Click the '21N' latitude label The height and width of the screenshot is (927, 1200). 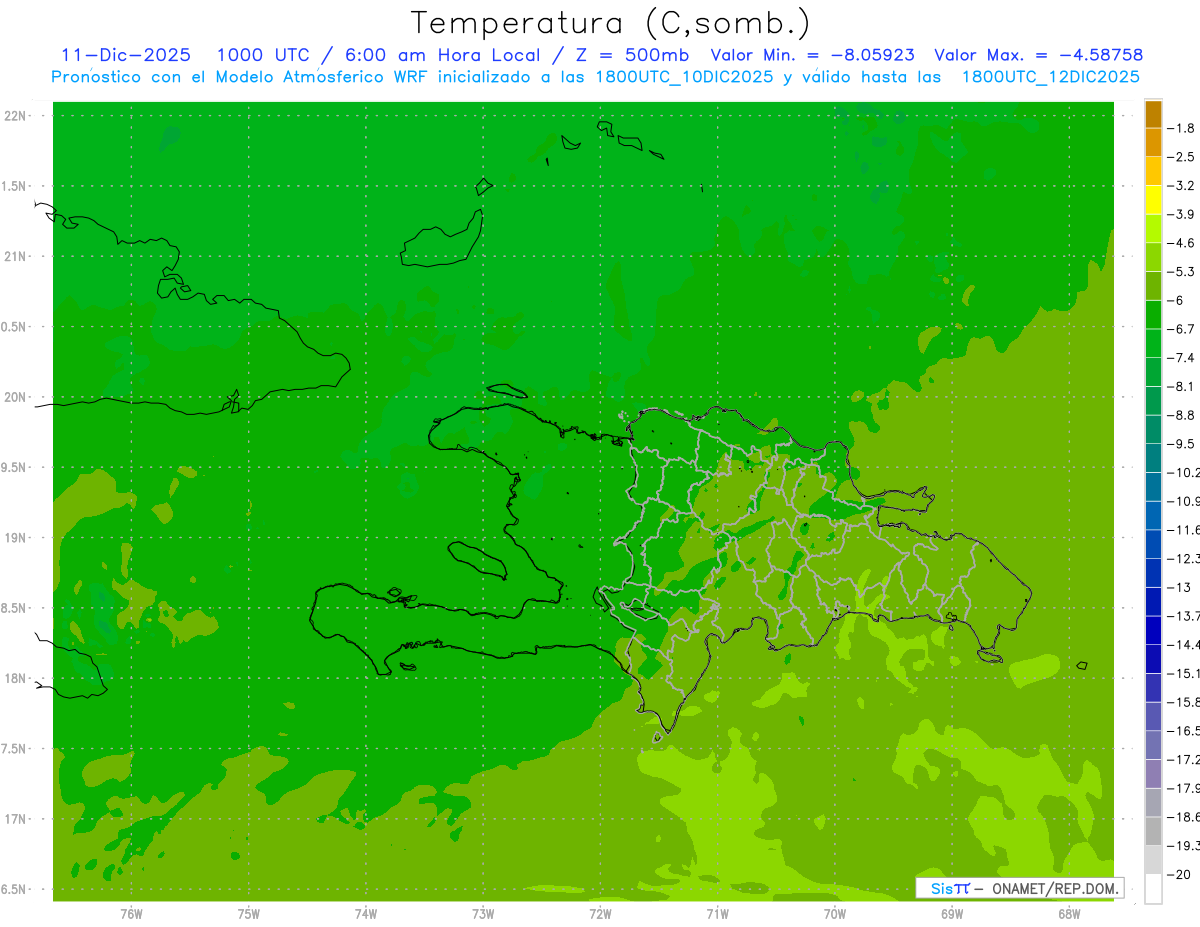click(x=17, y=256)
